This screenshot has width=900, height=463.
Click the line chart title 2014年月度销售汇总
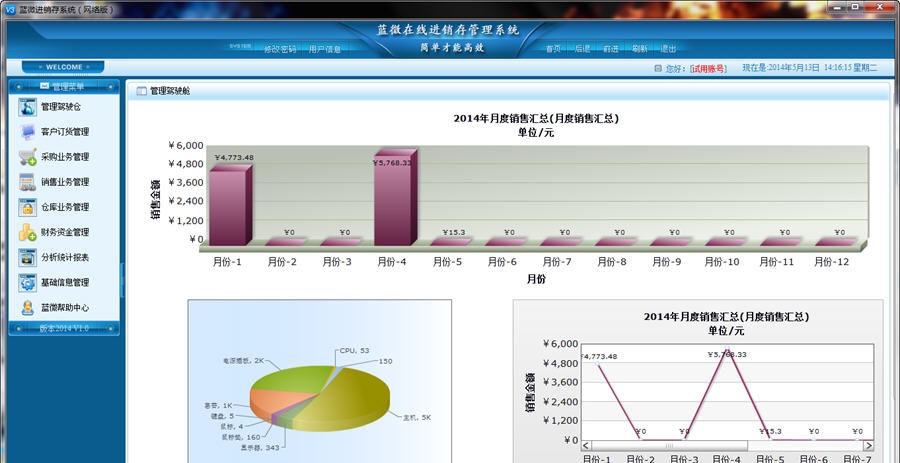[x=726, y=317]
